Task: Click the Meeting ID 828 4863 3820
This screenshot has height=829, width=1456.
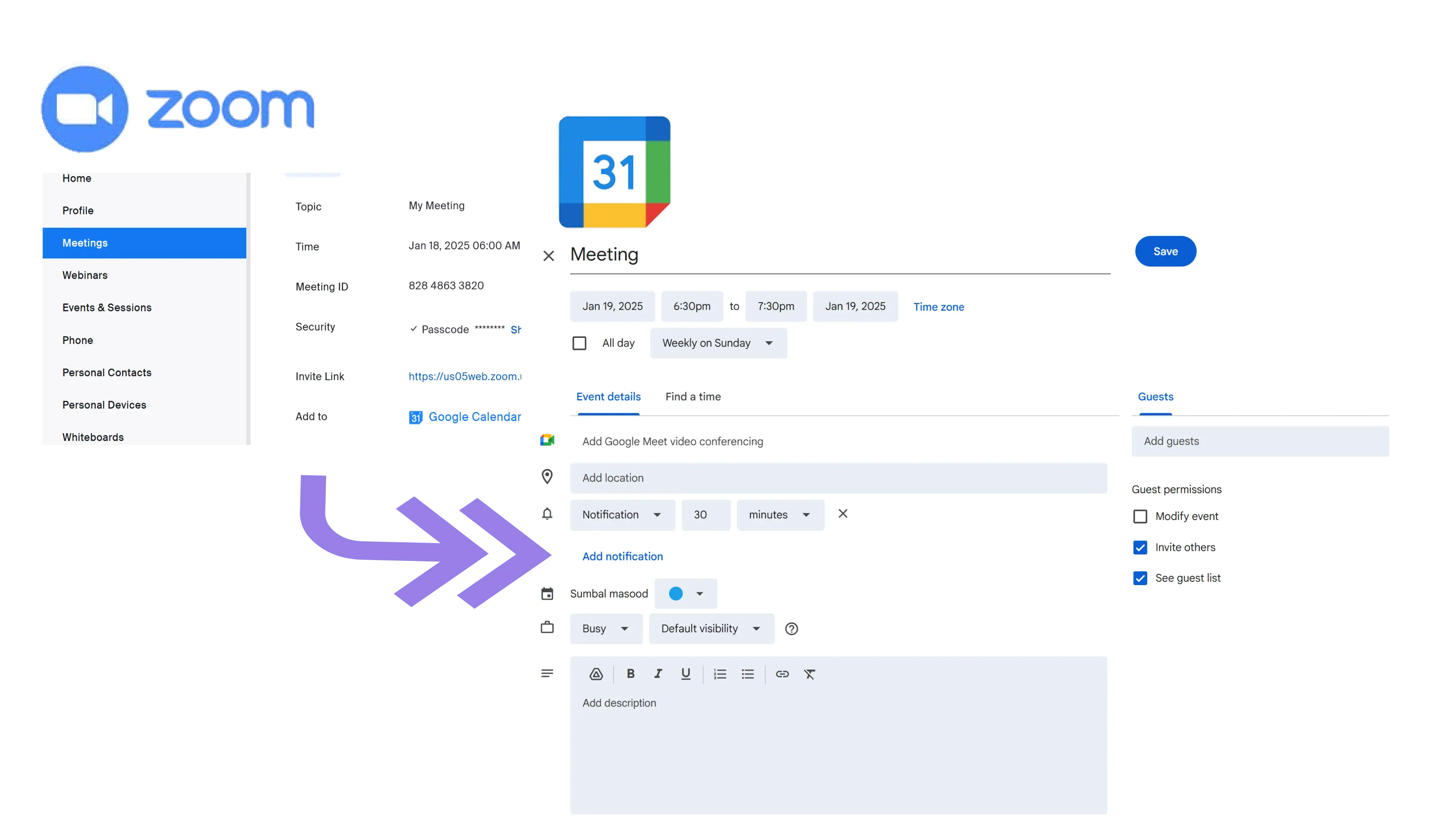Action: click(x=446, y=286)
